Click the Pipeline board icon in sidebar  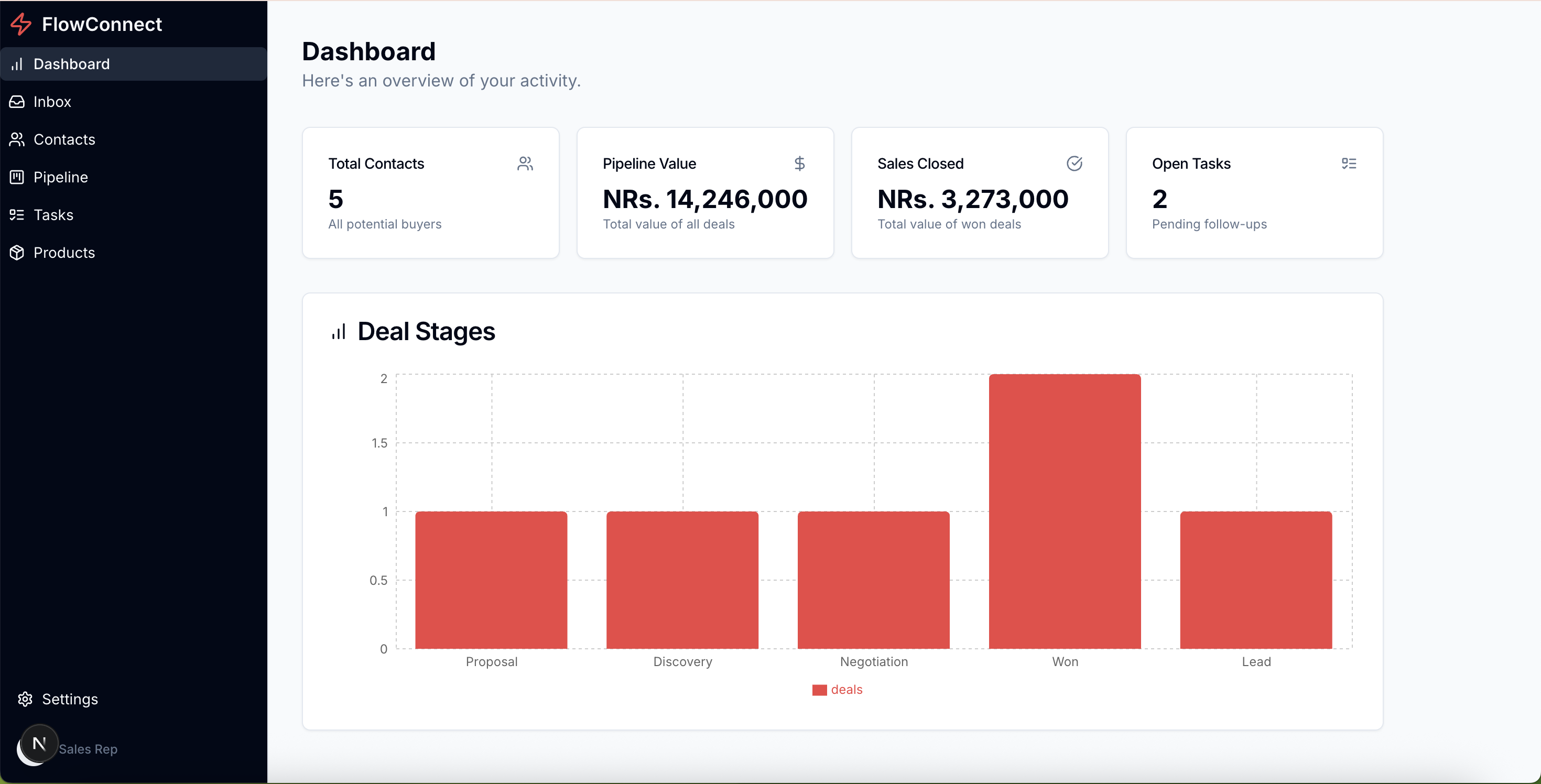pos(17,177)
